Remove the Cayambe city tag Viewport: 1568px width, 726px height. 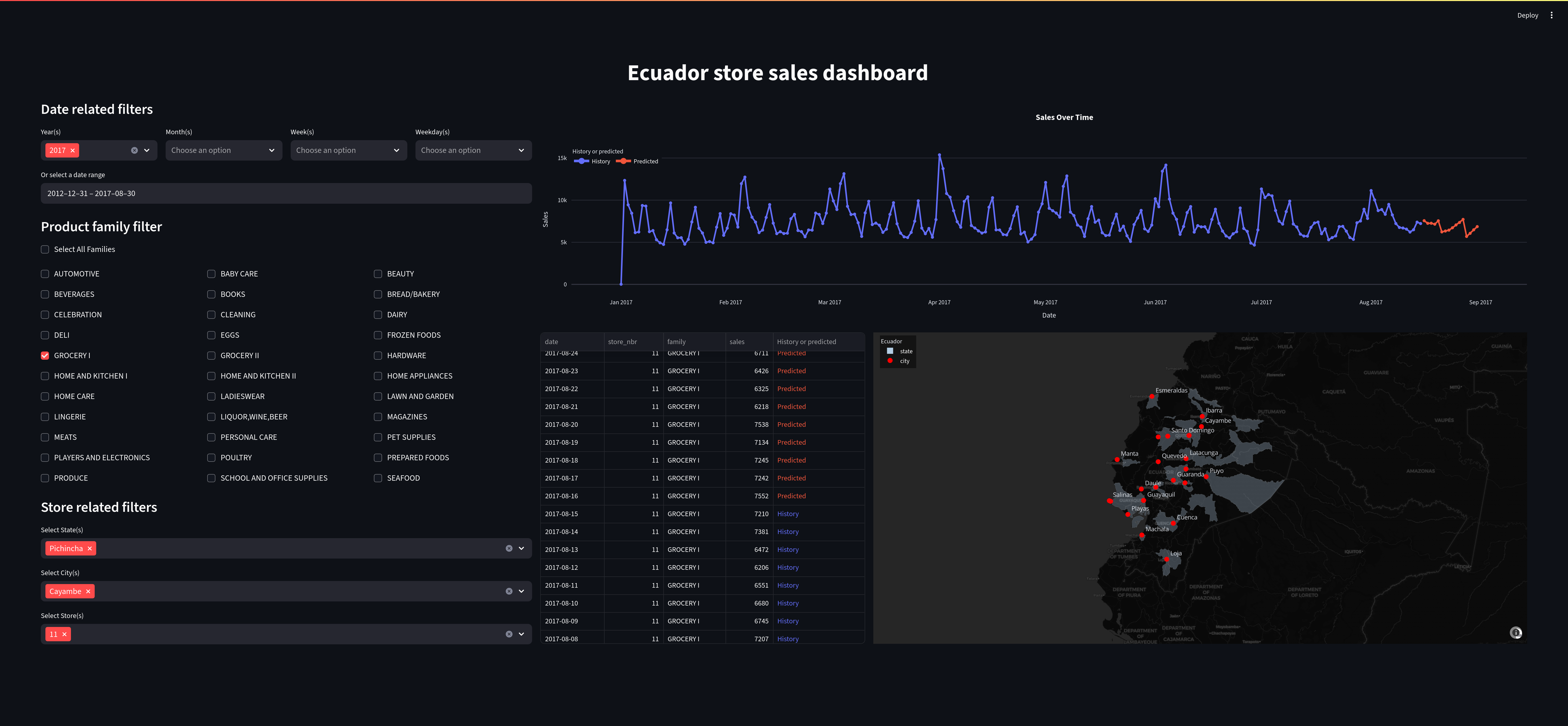click(x=88, y=591)
